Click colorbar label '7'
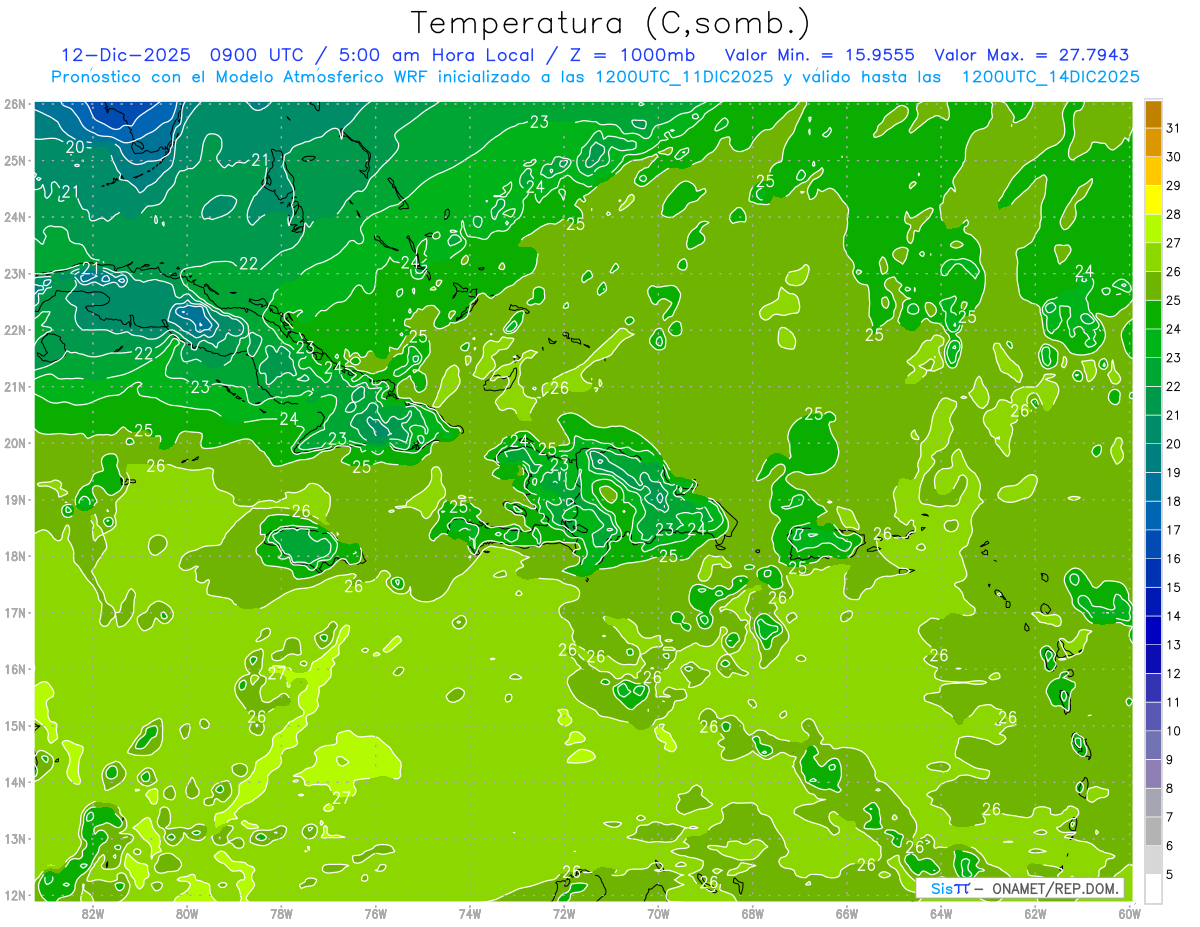The width and height of the screenshot is (1200, 927). coord(1170,818)
